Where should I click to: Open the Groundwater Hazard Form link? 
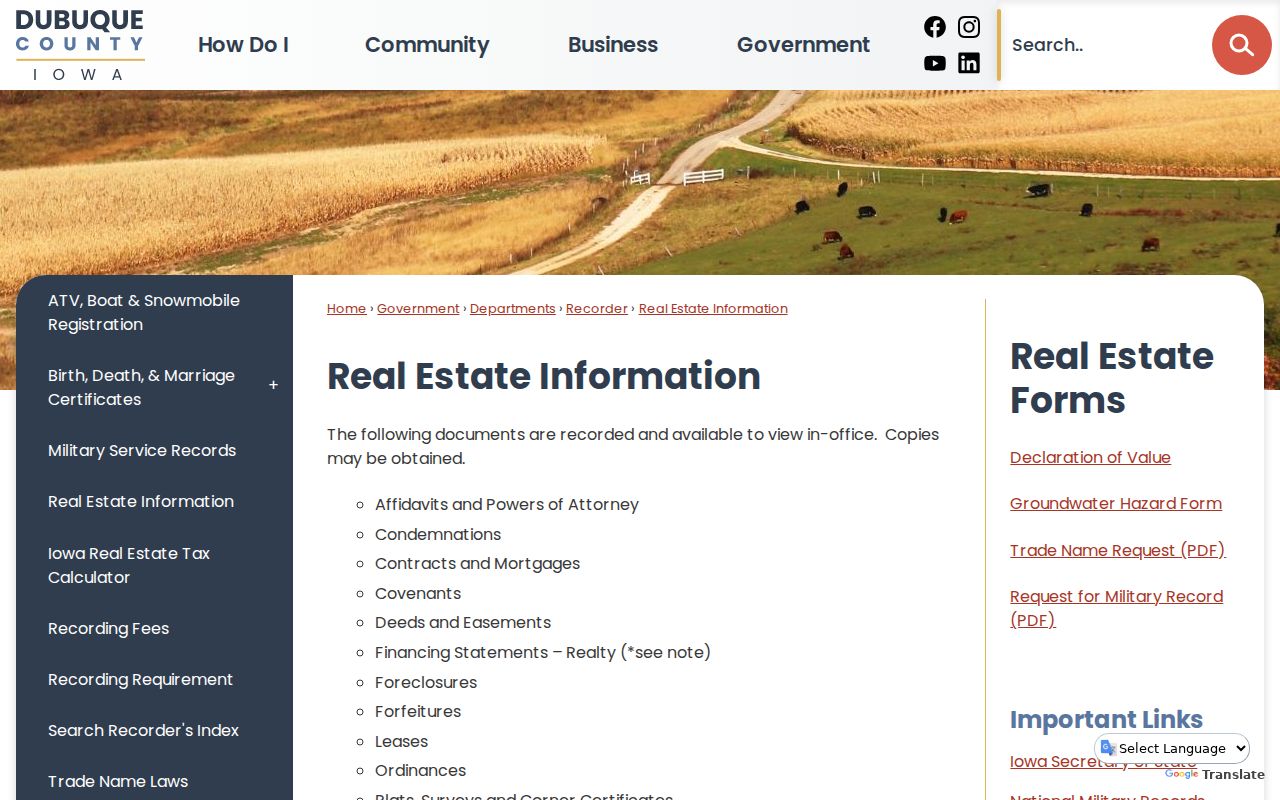point(1116,503)
